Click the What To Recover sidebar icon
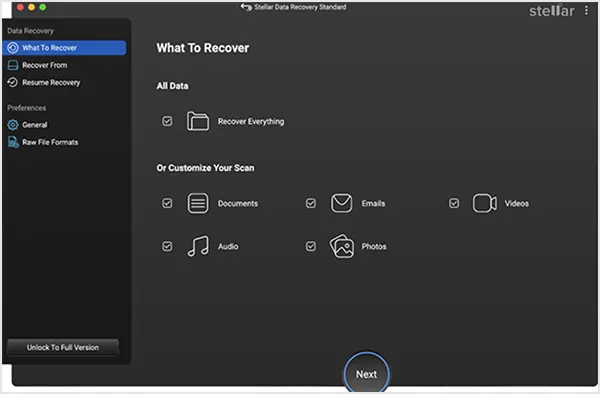 [x=13, y=48]
